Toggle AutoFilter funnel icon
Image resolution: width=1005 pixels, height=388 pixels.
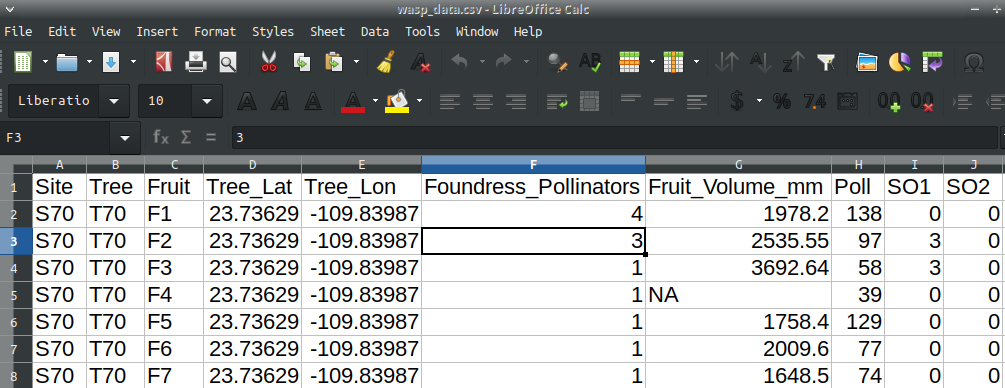tap(826, 62)
